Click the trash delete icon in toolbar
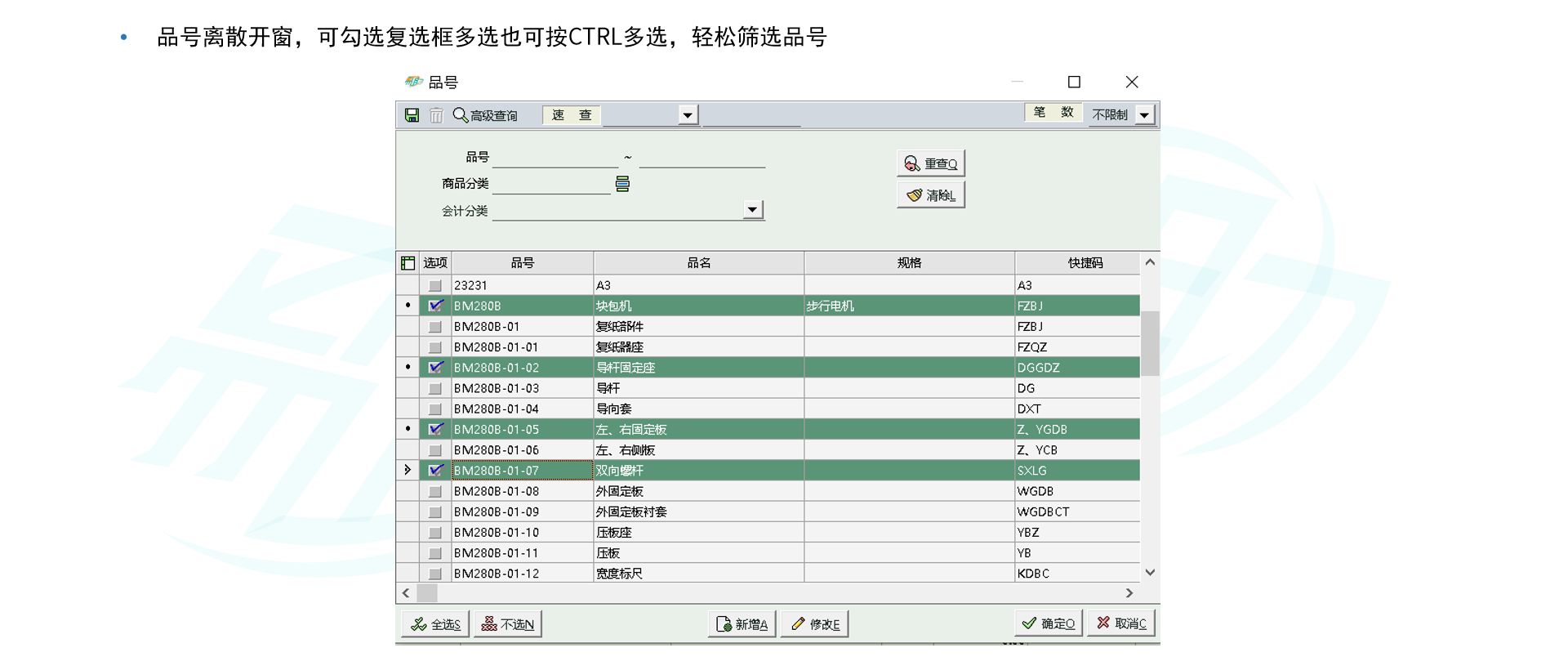1568x670 pixels. coord(436,115)
